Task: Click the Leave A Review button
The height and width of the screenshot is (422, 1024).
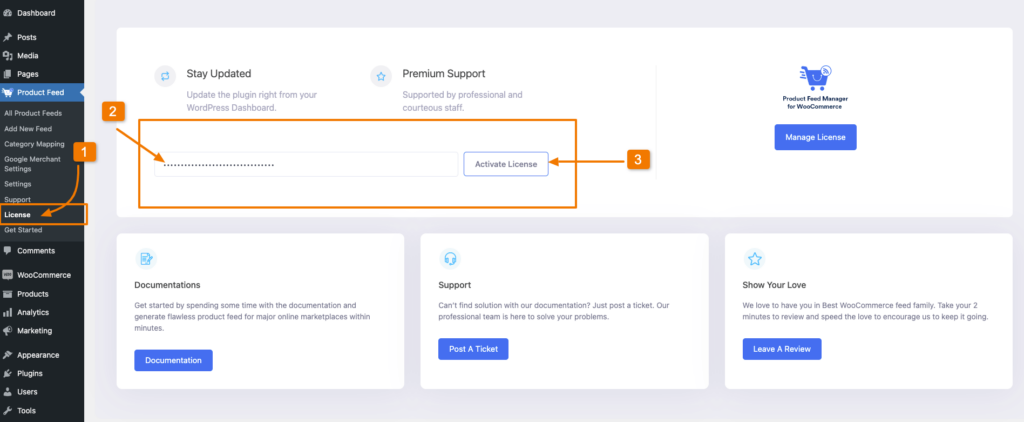Action: [x=782, y=349]
